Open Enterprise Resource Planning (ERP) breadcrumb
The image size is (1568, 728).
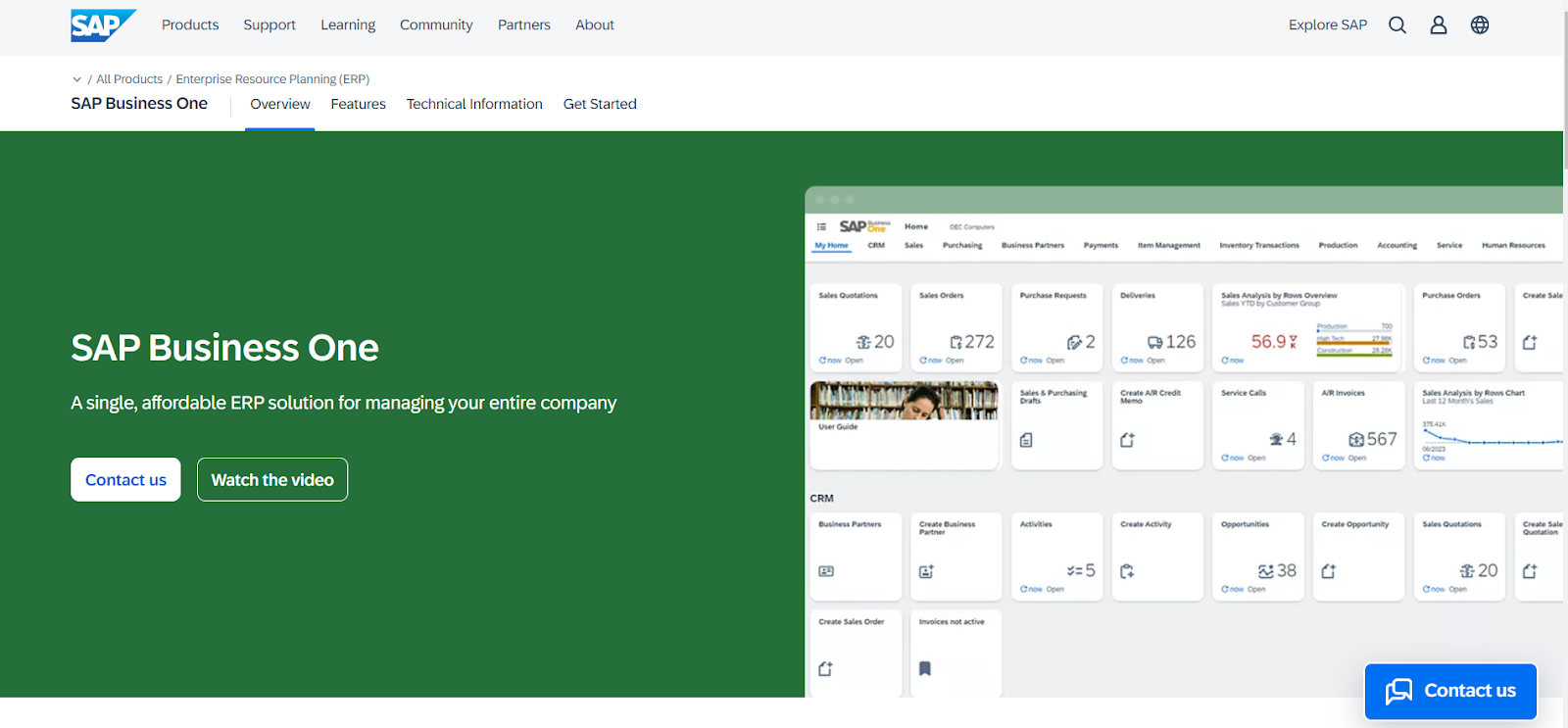point(272,79)
